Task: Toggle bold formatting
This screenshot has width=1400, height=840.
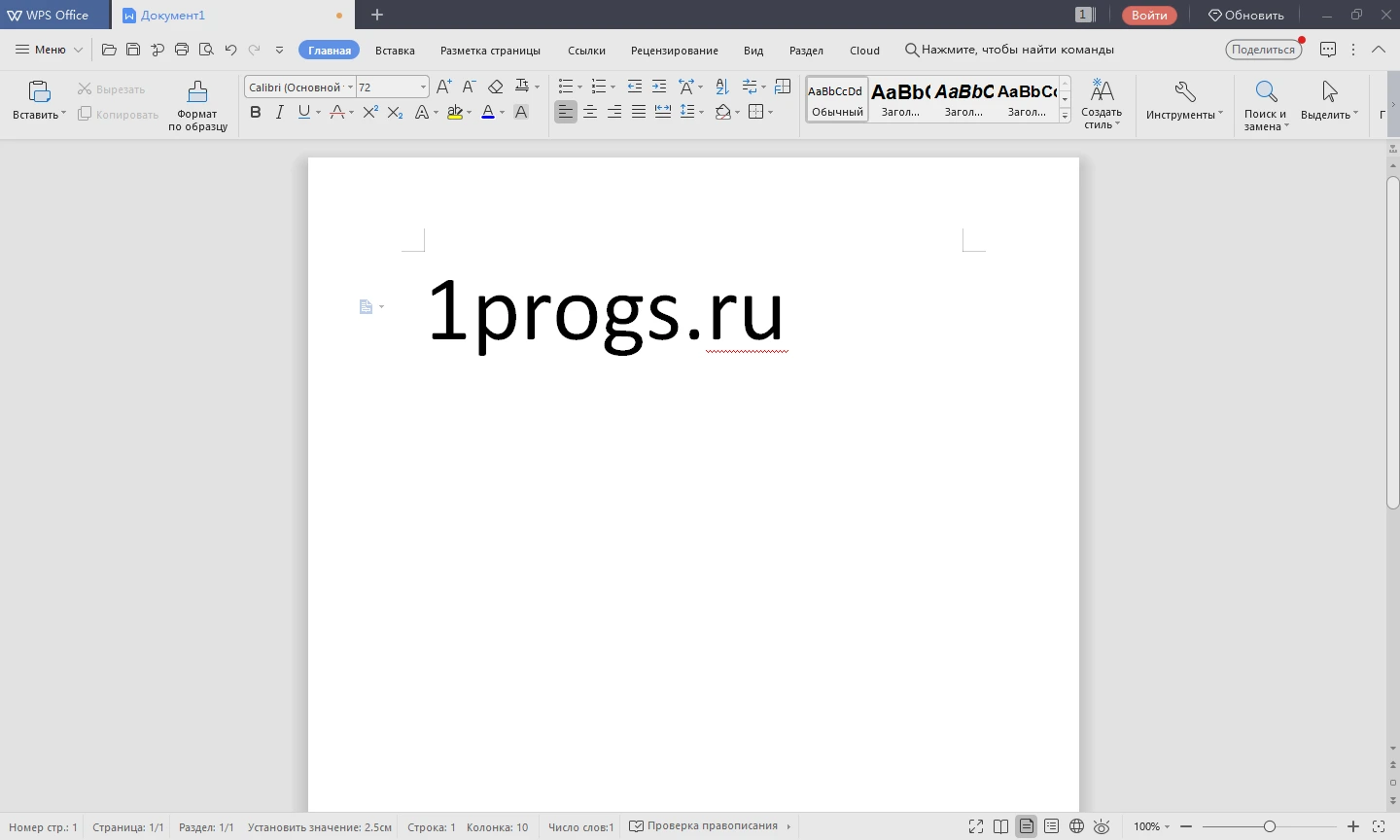Action: pos(256,113)
